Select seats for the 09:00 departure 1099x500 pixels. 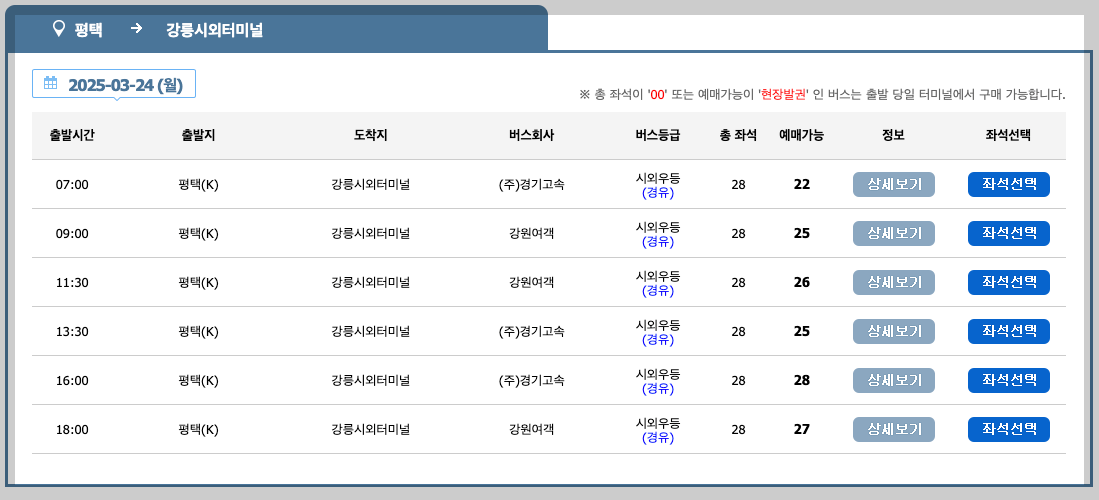click(1009, 234)
